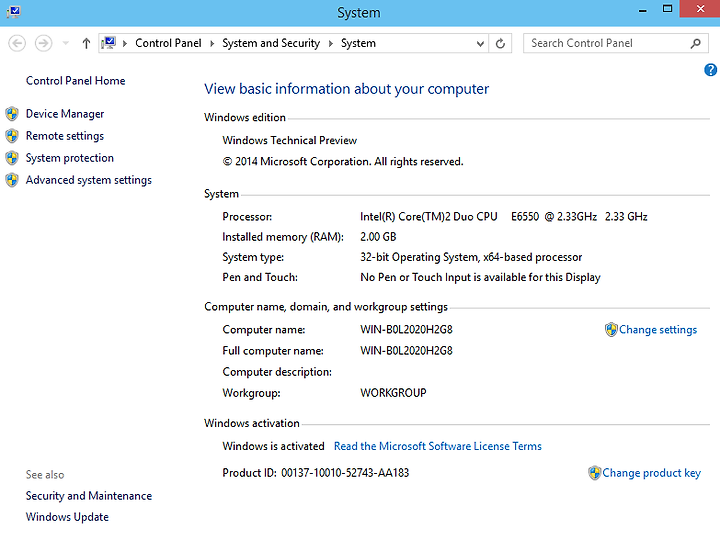Expand the chevron before Control Panel
The width and height of the screenshot is (720, 540).
pos(124,43)
